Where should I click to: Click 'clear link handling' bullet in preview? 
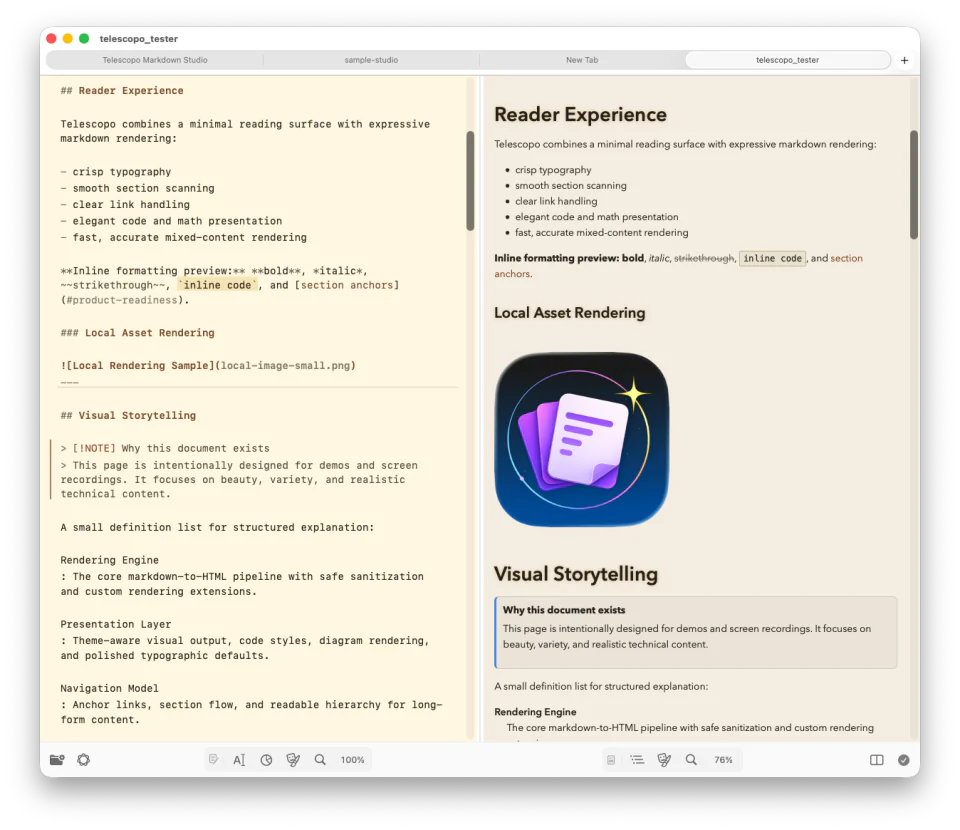(x=556, y=201)
